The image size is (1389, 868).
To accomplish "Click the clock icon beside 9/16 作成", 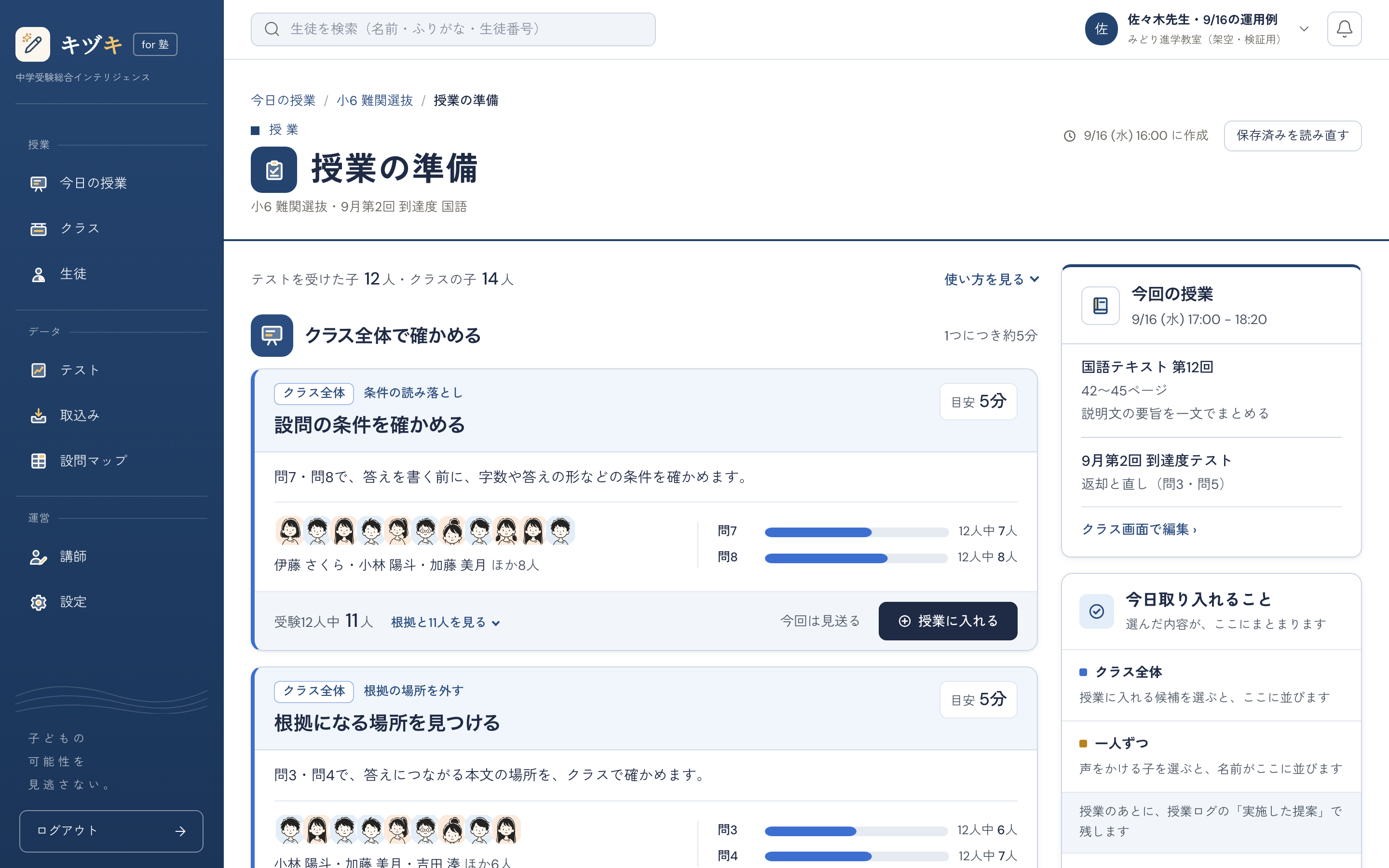I will coord(1069,136).
